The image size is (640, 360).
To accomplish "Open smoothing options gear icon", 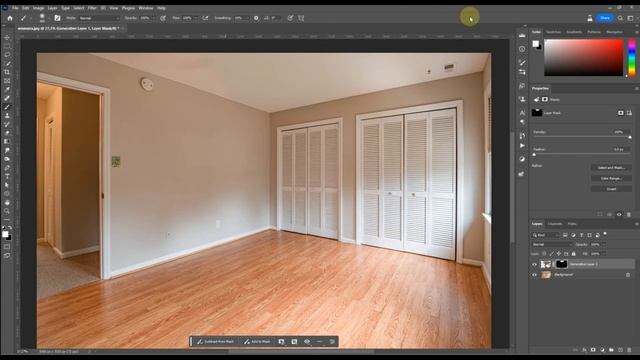I will coord(256,18).
